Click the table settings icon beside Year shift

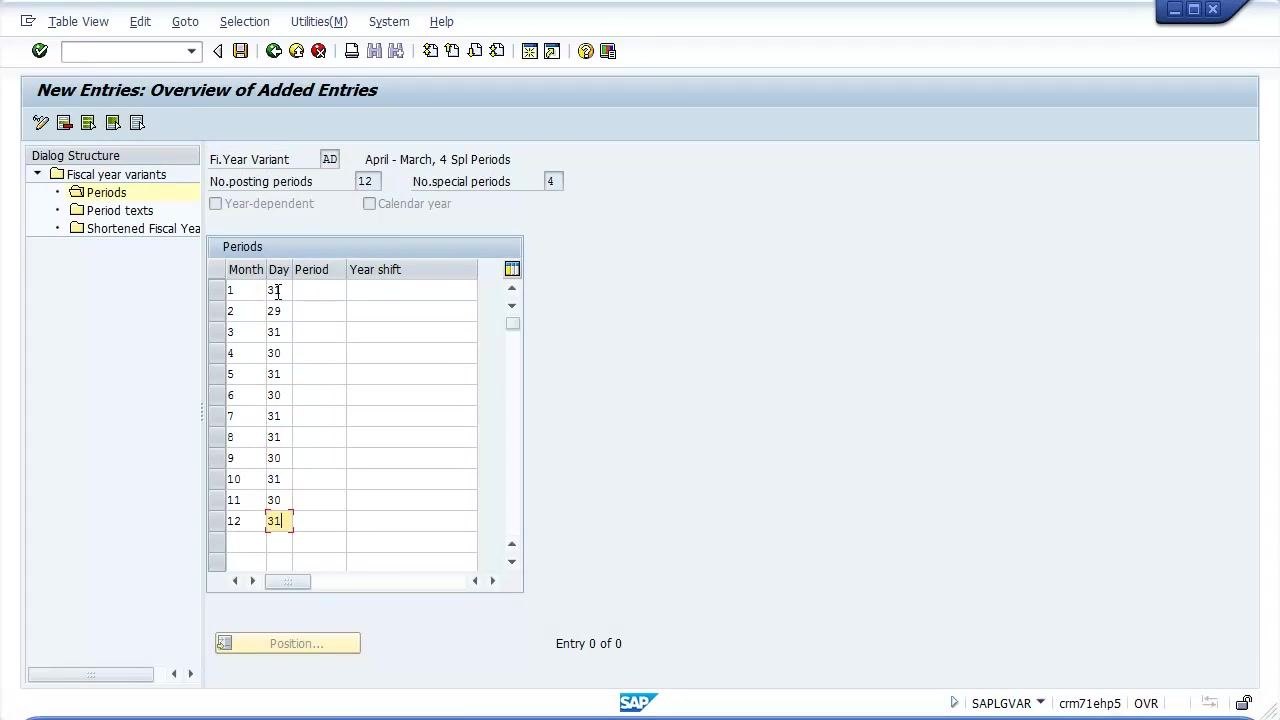point(512,269)
